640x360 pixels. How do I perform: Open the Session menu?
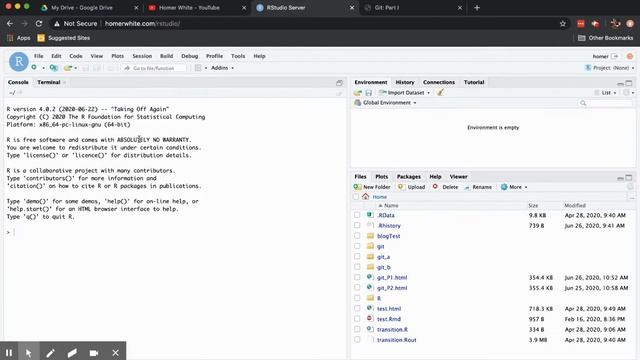[142, 56]
